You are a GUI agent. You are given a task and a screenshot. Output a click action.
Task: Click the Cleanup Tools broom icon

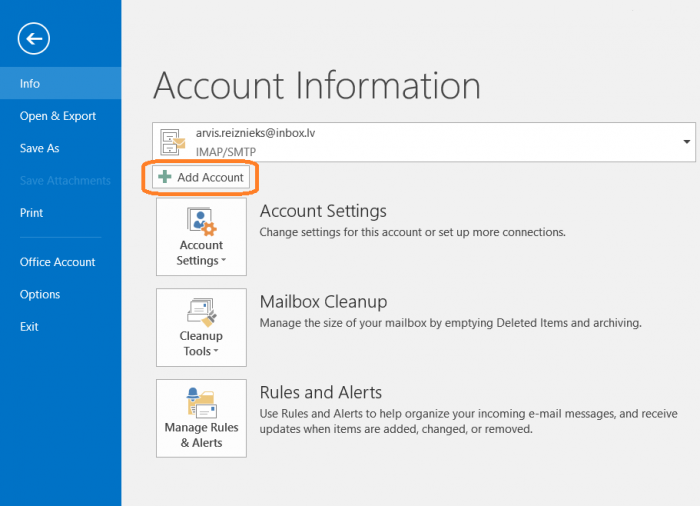click(202, 312)
